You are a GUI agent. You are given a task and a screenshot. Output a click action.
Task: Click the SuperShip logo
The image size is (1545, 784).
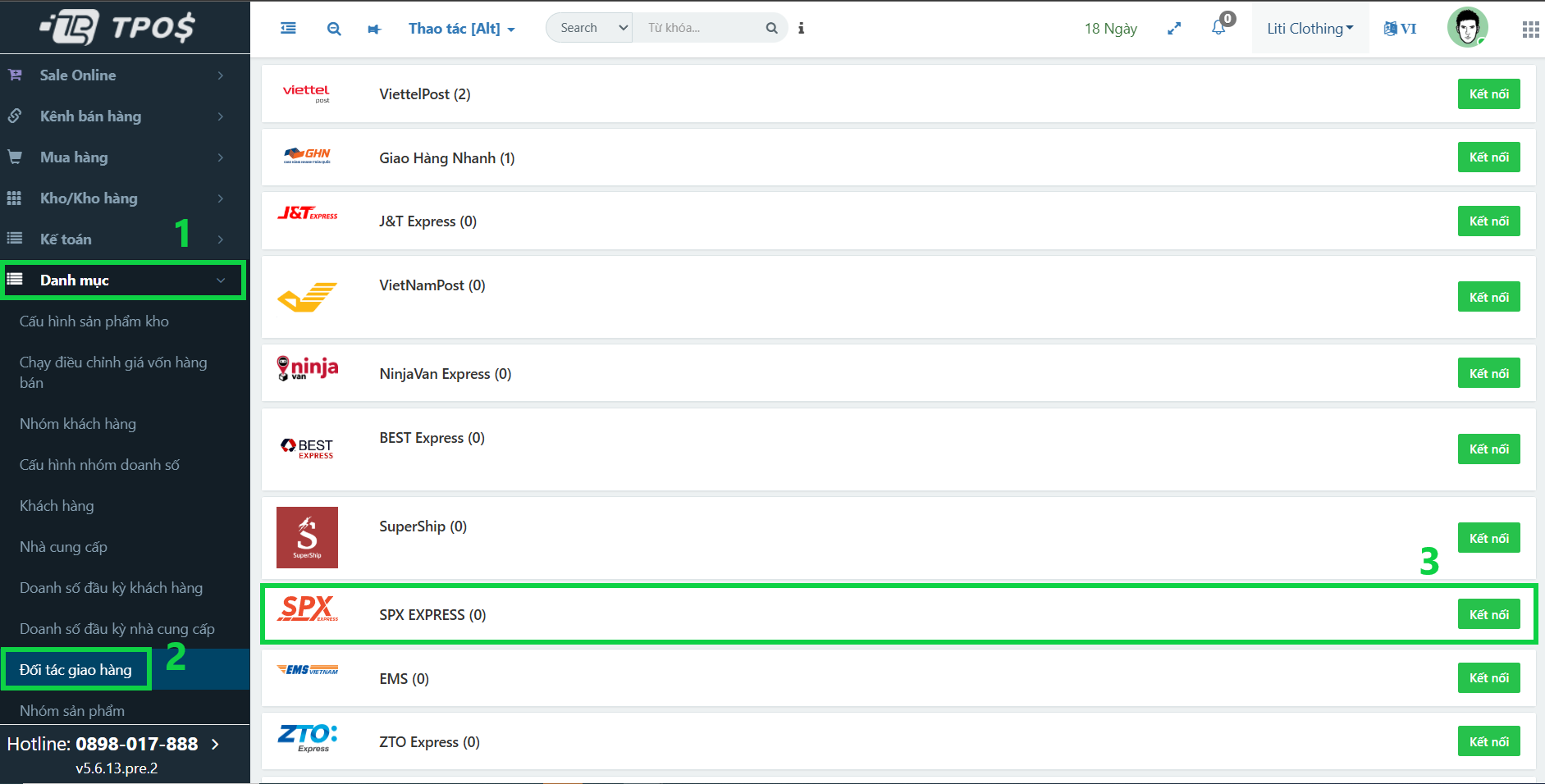coord(307,537)
